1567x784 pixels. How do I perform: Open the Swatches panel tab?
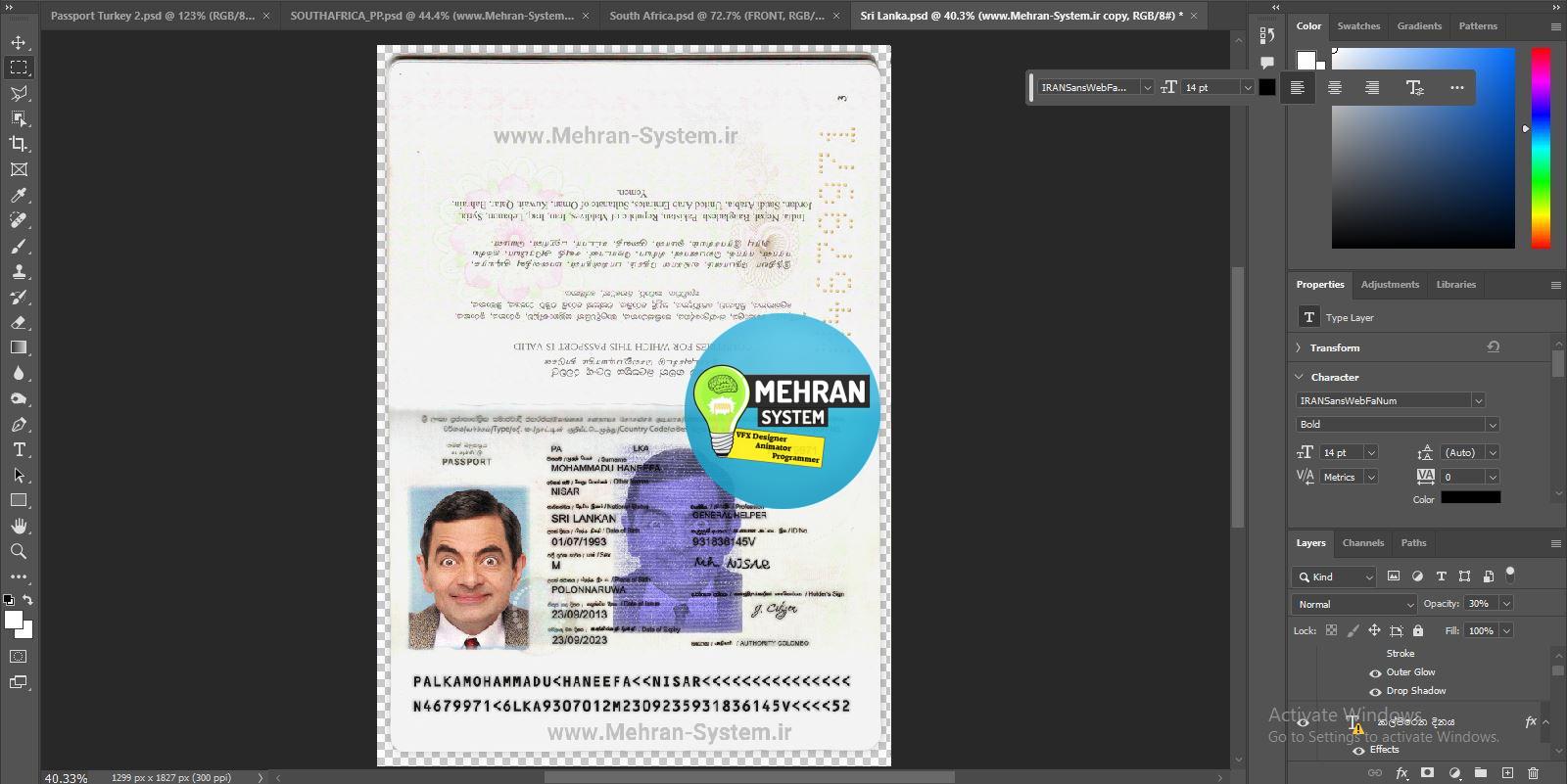(1358, 26)
